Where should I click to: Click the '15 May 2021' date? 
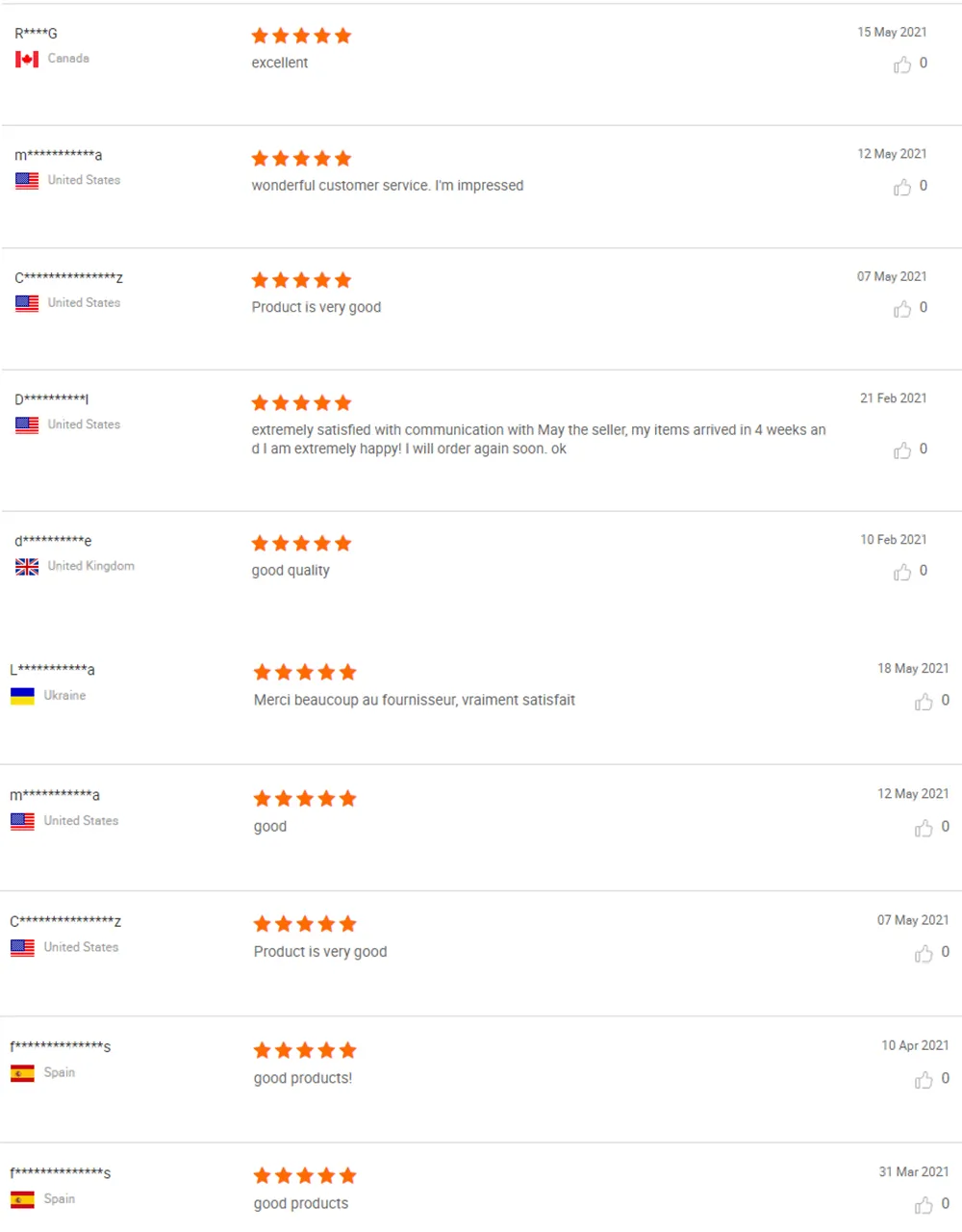pyautogui.click(x=892, y=32)
